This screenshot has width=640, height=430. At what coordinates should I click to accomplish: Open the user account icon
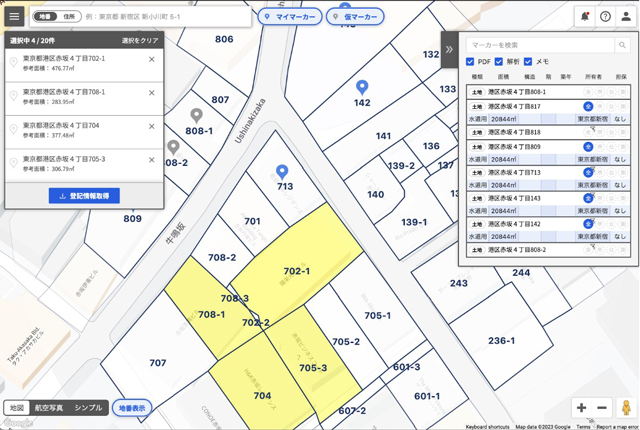[x=626, y=17]
